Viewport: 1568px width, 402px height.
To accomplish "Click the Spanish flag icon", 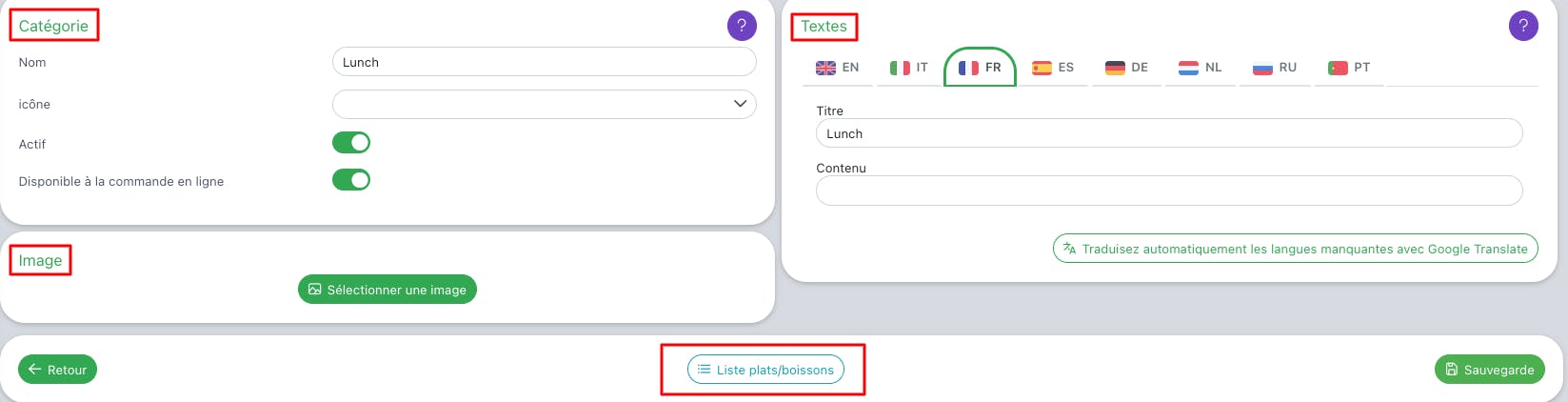I will coord(1042,68).
